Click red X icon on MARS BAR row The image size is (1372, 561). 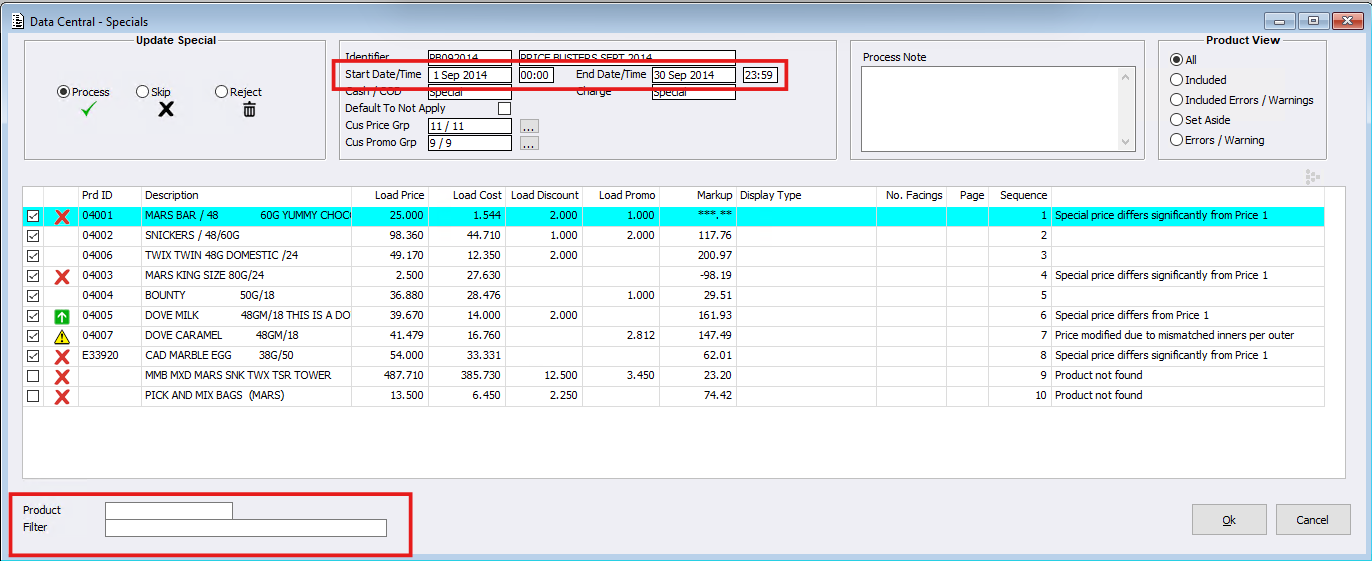[x=62, y=216]
